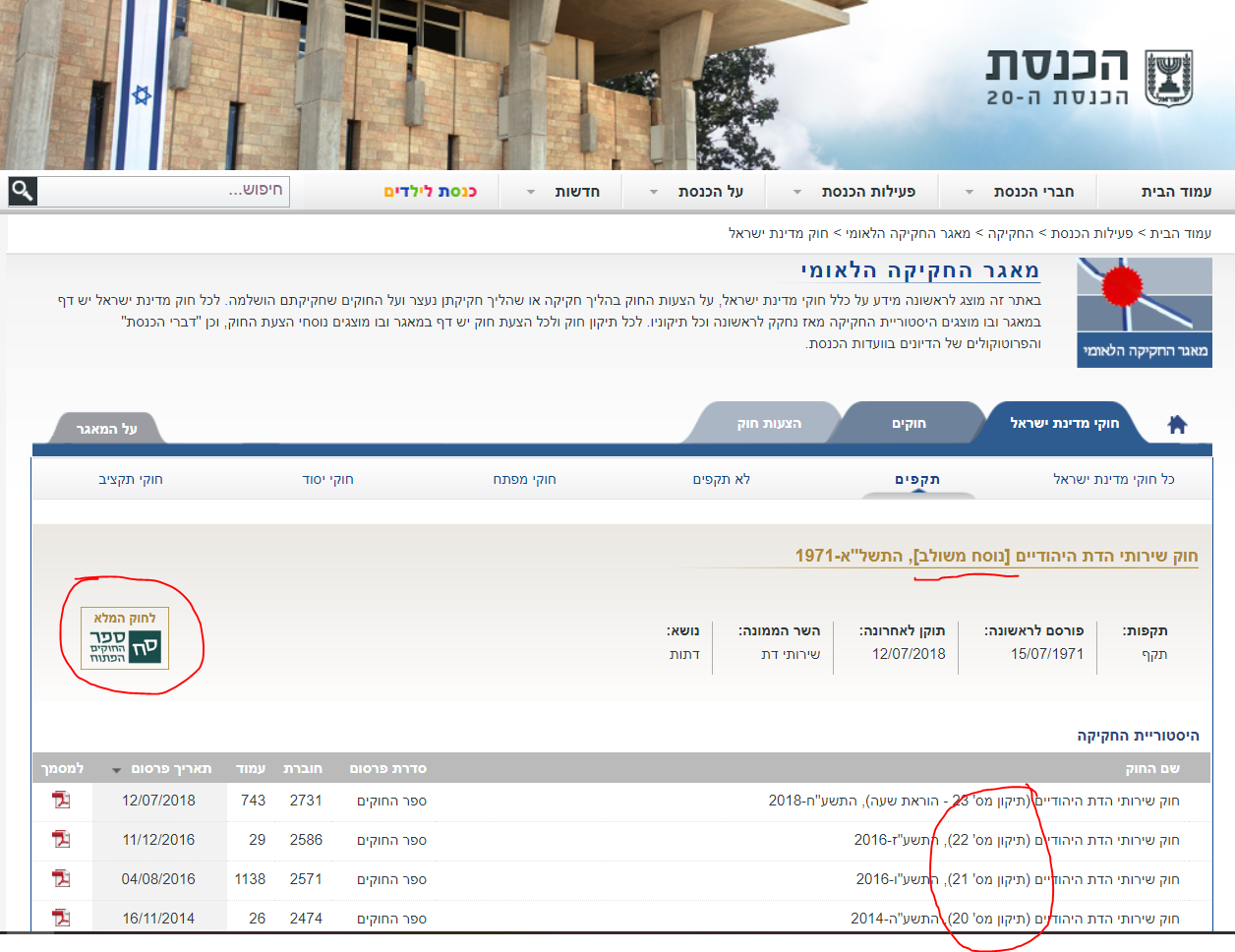
Task: Click עמוד הבית in the breadcrumb trail
Action: [x=1181, y=233]
